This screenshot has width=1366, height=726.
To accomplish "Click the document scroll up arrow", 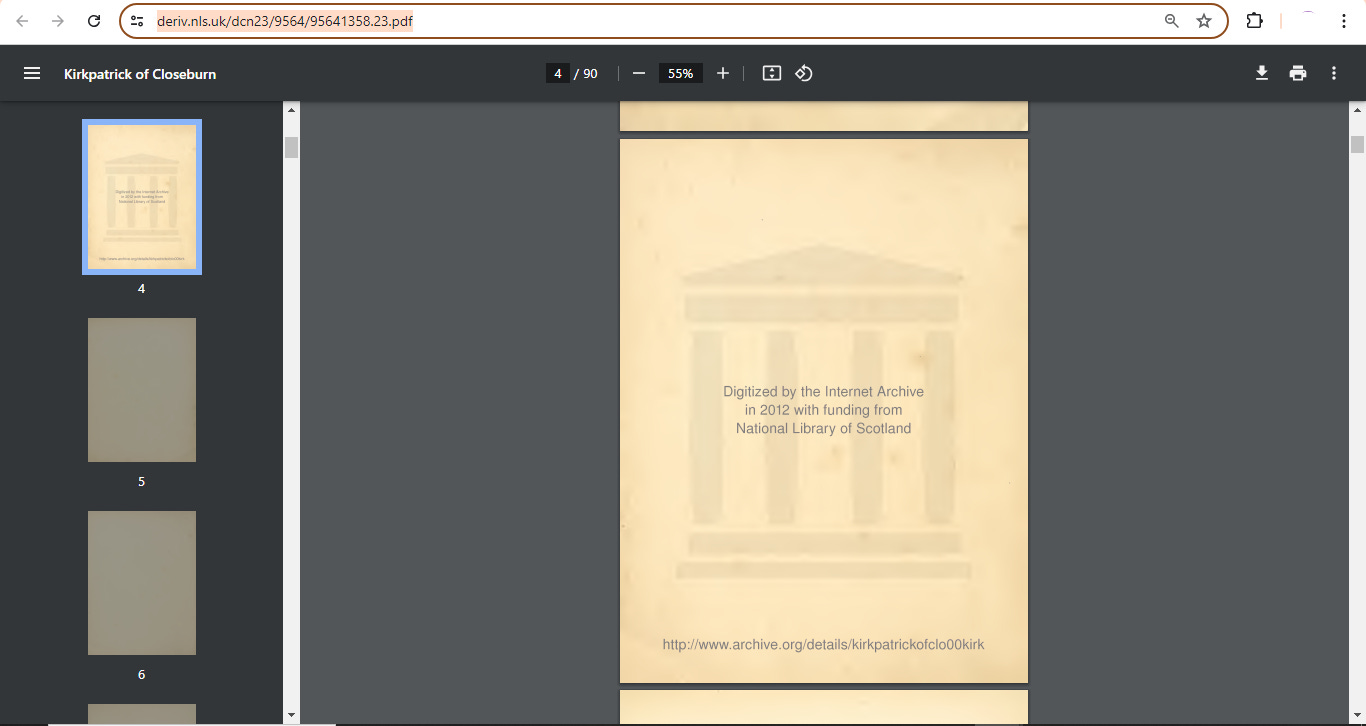I will [1357, 109].
